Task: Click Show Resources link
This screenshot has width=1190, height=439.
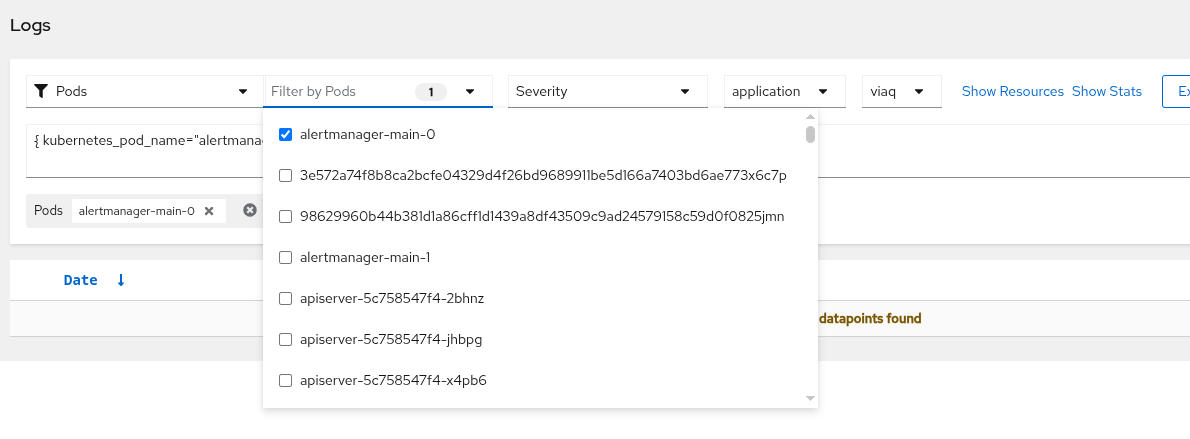Action: pyautogui.click(x=1012, y=91)
